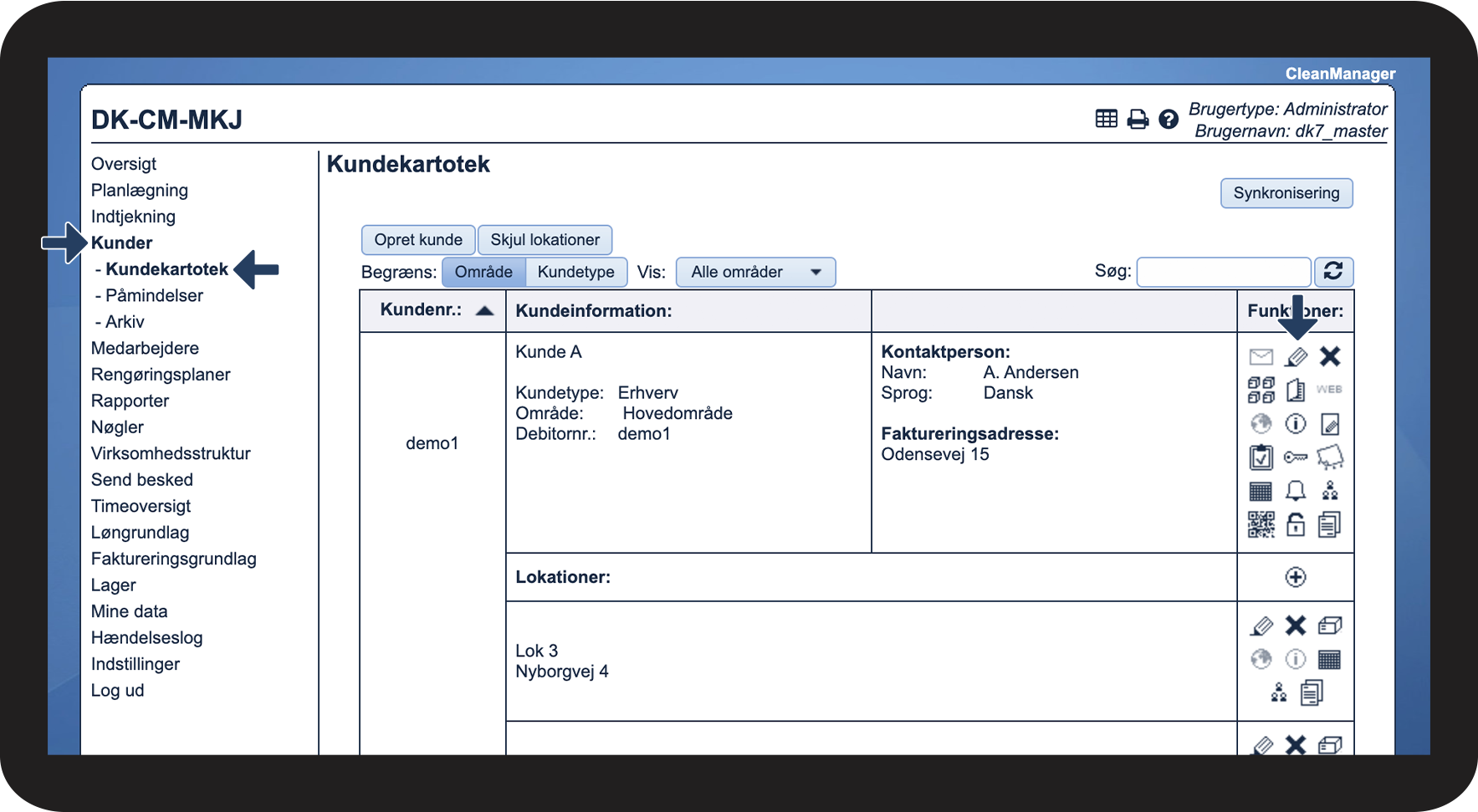Open Virksomhedsstruktur in the sidebar
Image resolution: width=1478 pixels, height=812 pixels.
click(x=171, y=454)
